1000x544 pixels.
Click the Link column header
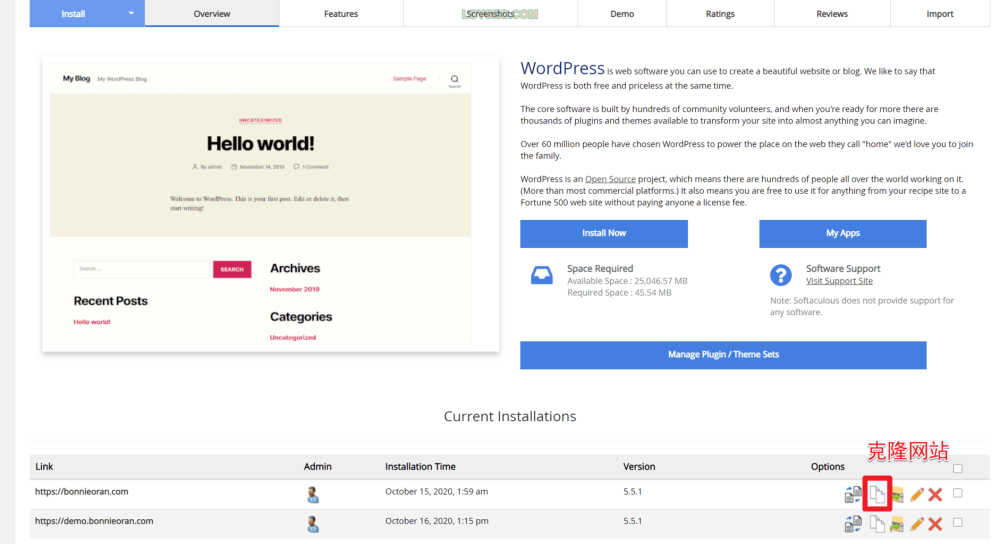click(x=44, y=467)
